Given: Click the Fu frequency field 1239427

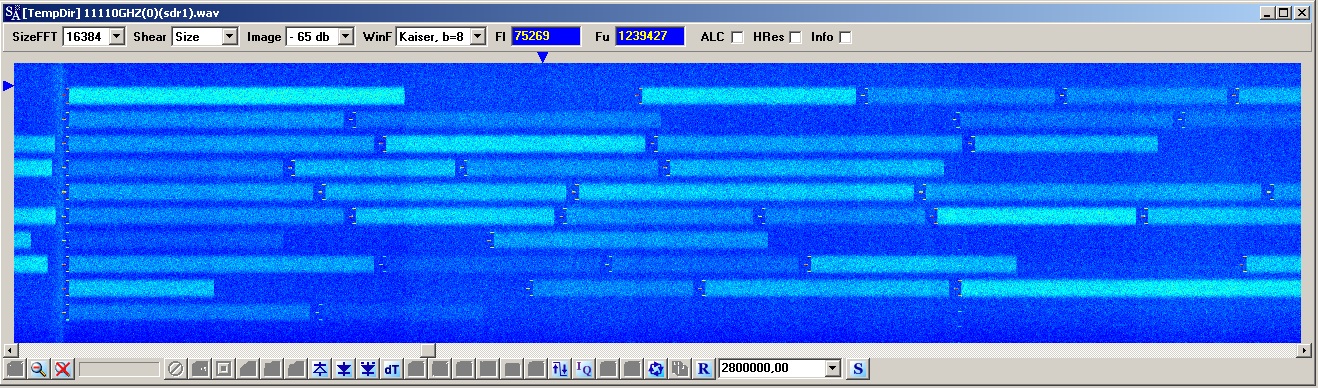Looking at the screenshot, I should tap(650, 36).
